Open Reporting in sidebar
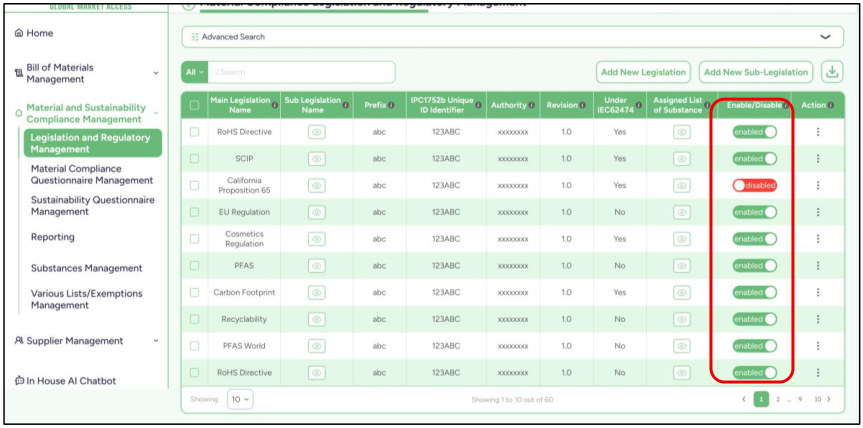Screen dimensions: 863x428 pyautogui.click(x=52, y=237)
